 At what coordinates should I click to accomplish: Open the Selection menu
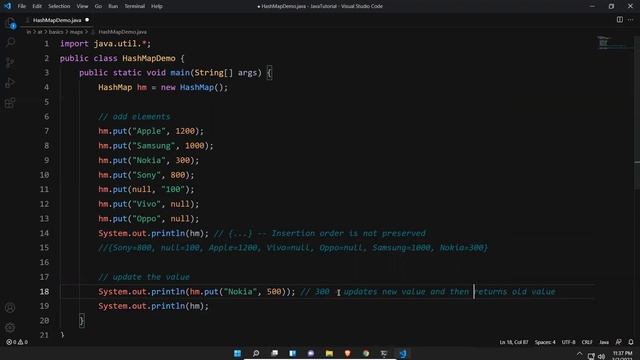pyautogui.click(x=59, y=6)
